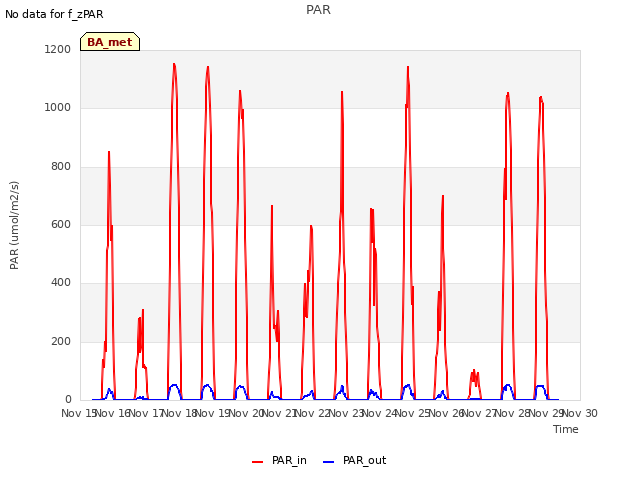This screenshot has height=480, width=640.
Task: Toggle the PAR_in legend entry
Action: (279, 460)
